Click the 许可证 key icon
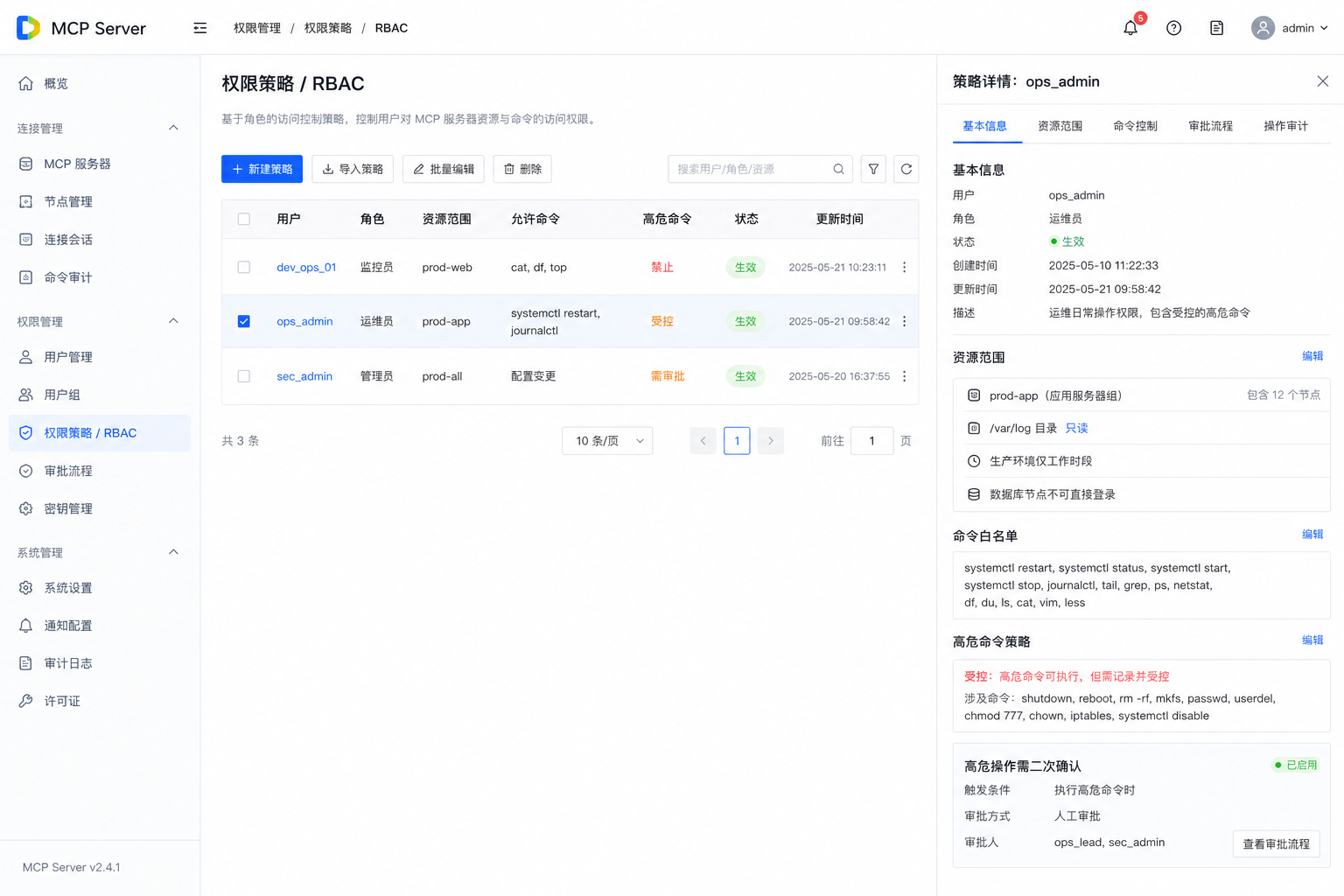Image resolution: width=1344 pixels, height=896 pixels. pos(26,701)
